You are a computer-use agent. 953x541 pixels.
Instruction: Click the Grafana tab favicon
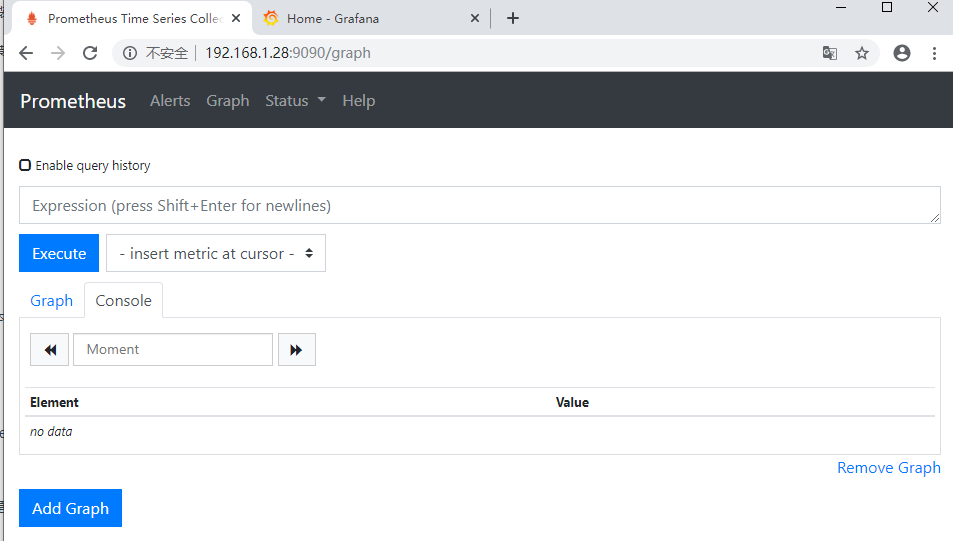[271, 18]
